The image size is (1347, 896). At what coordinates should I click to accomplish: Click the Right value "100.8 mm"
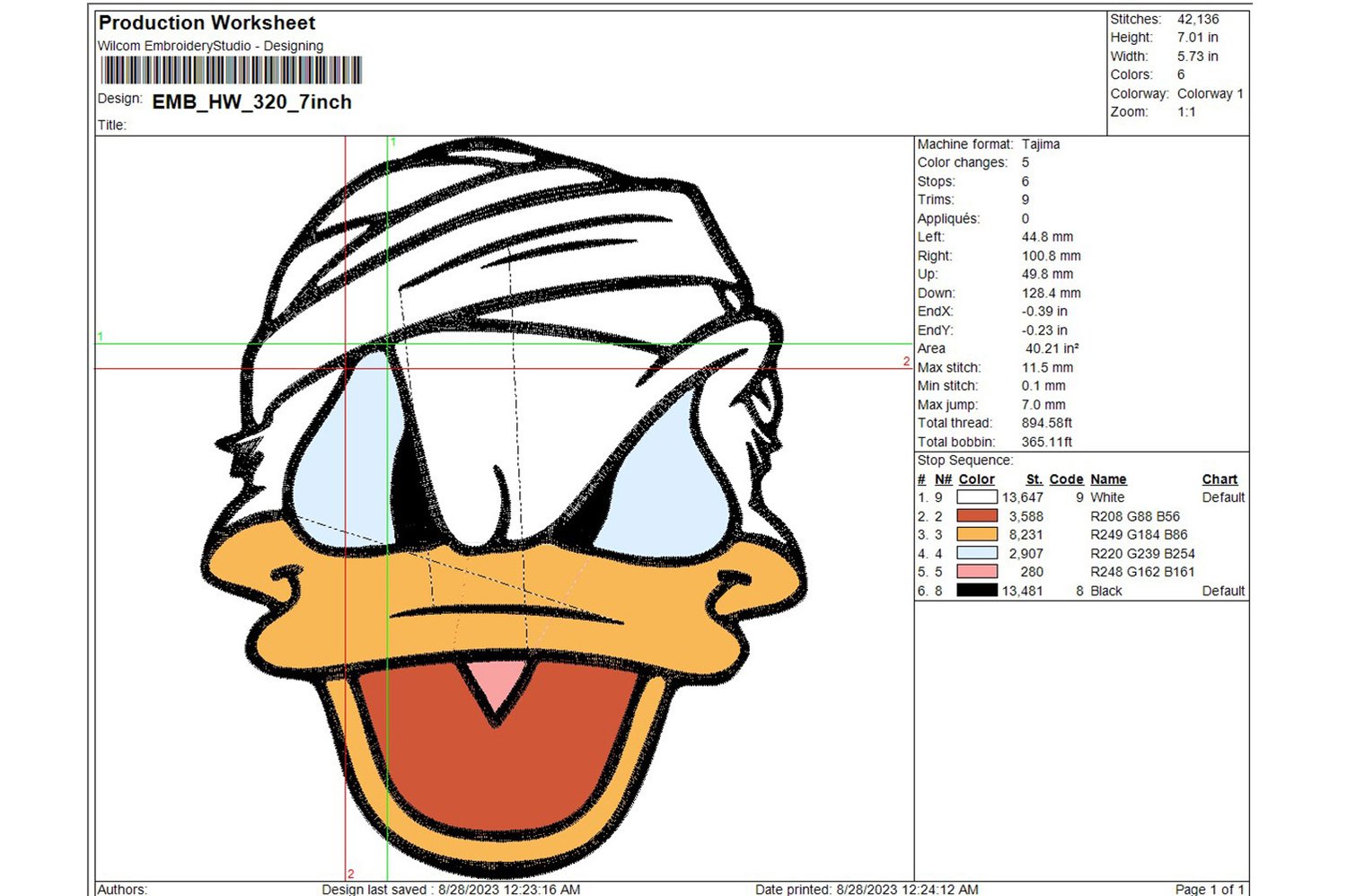coord(1052,256)
